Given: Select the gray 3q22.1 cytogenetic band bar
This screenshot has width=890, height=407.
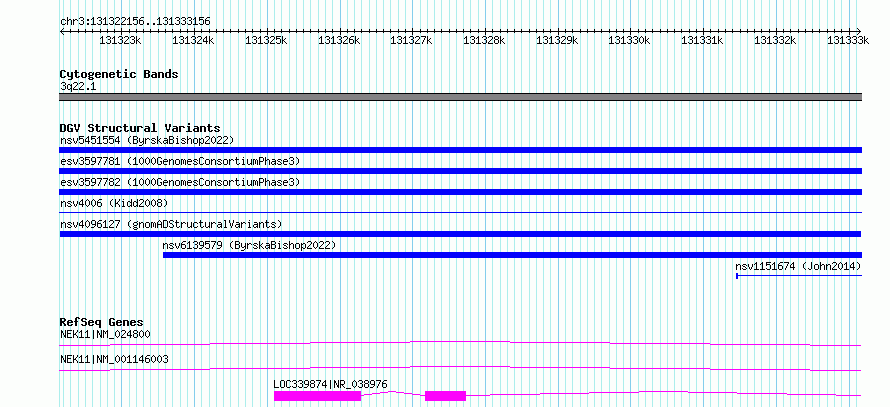Looking at the screenshot, I should pyautogui.click(x=460, y=97).
